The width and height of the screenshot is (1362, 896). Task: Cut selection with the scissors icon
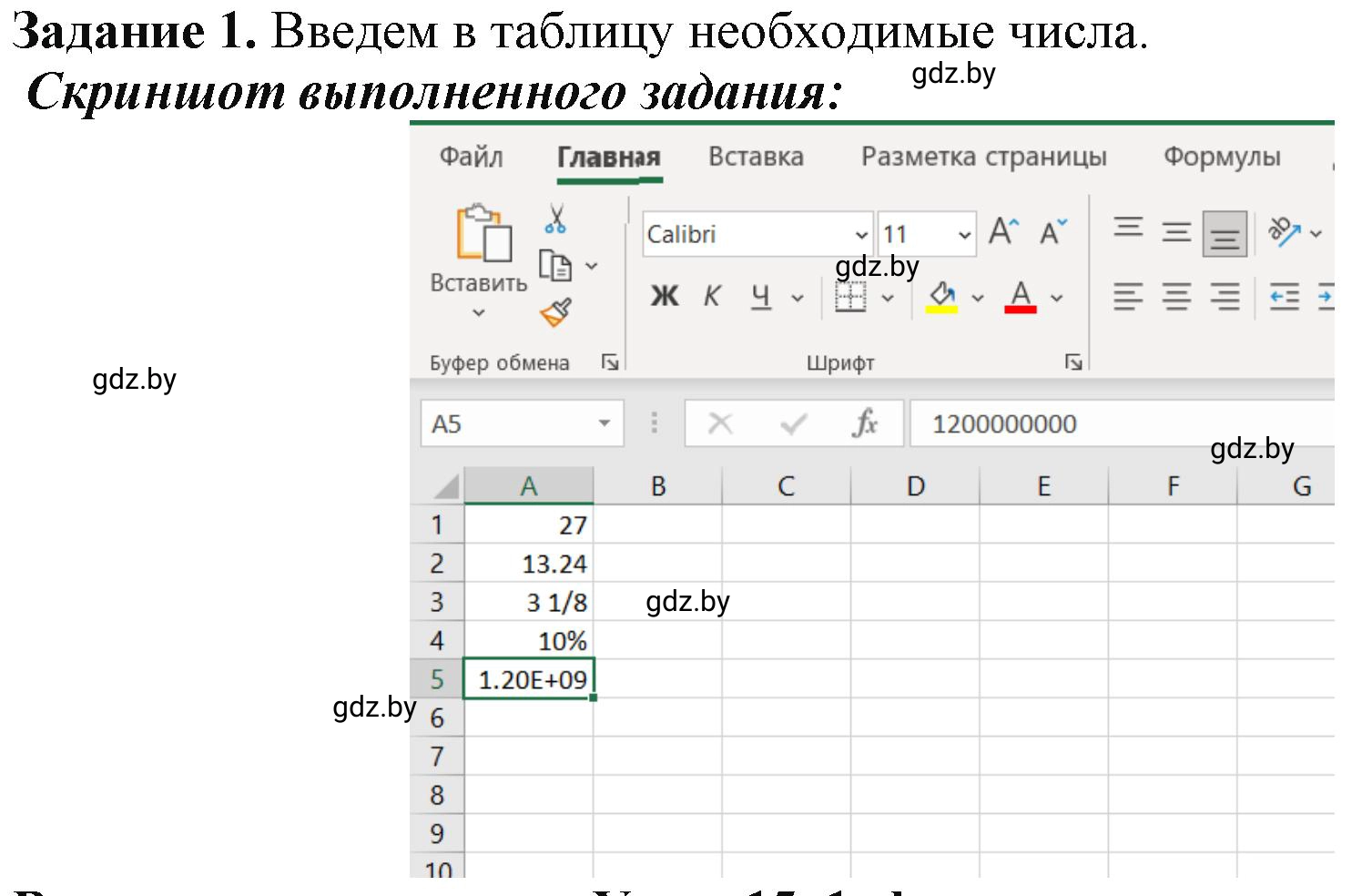[x=555, y=219]
